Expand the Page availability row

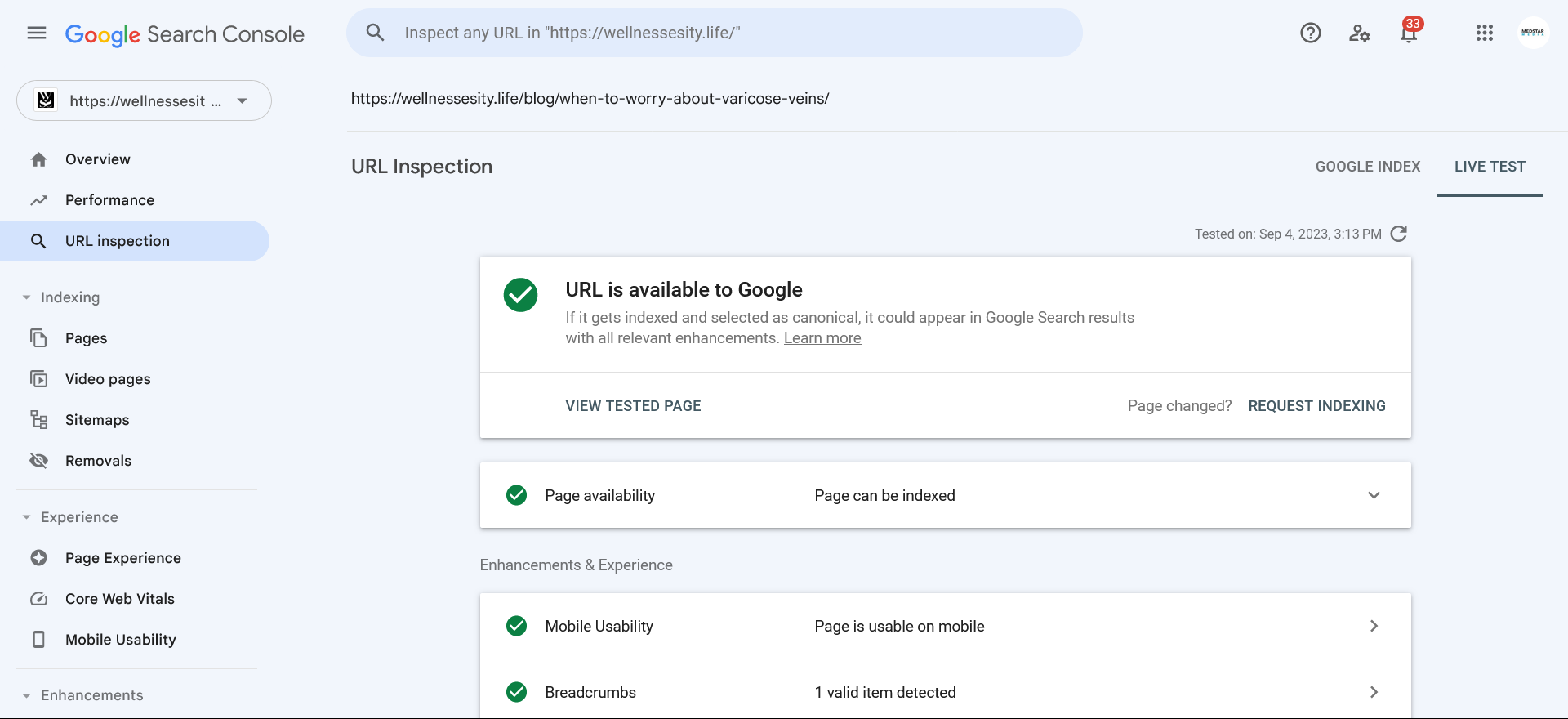(x=945, y=495)
